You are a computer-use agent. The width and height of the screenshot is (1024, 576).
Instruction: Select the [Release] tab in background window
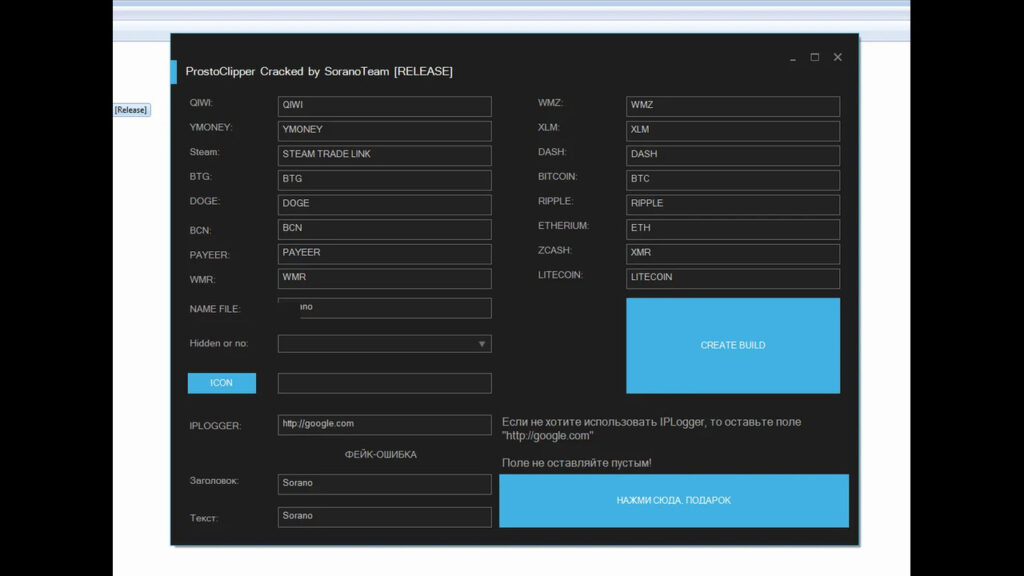click(x=131, y=110)
